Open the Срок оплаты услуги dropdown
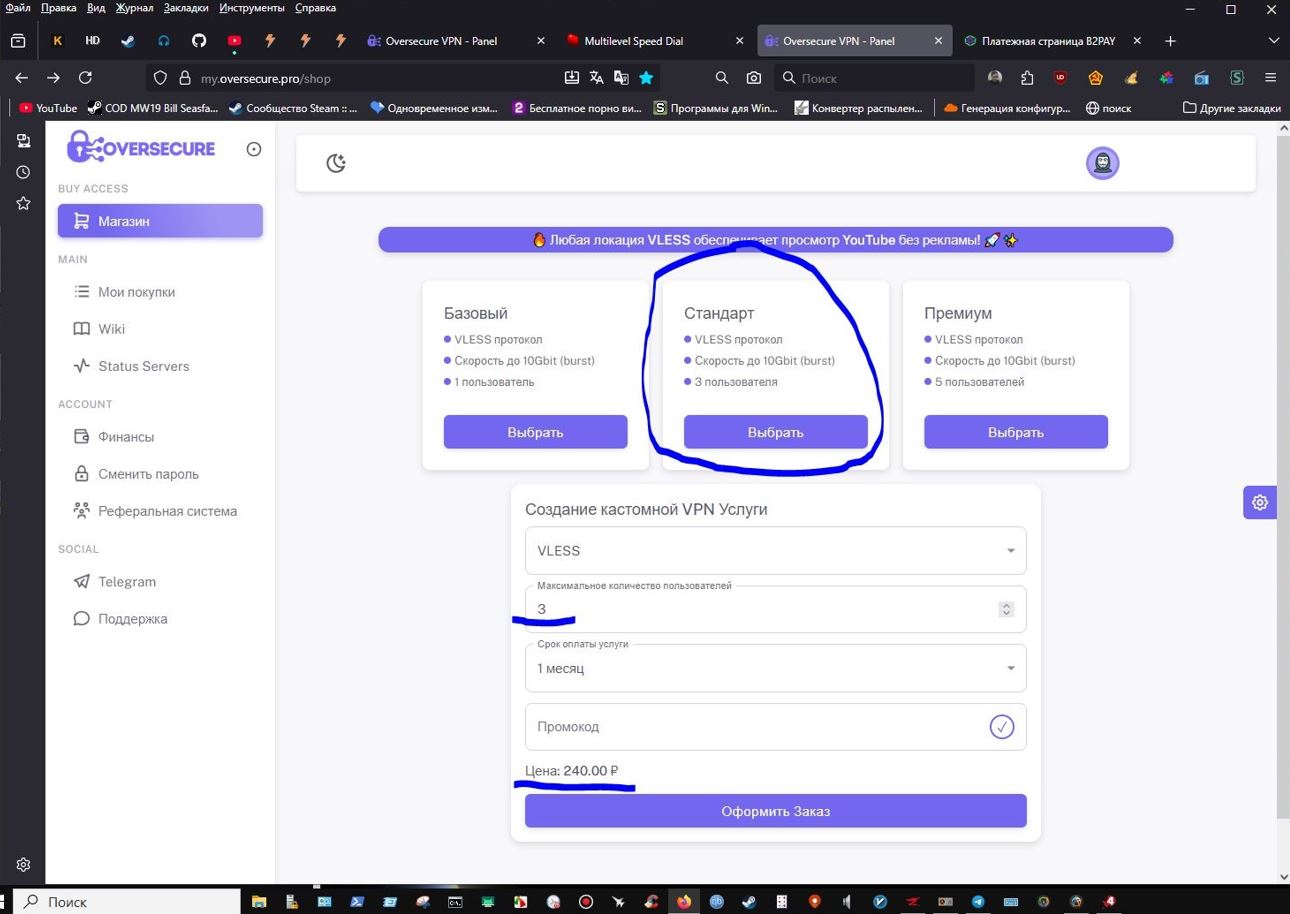 tap(776, 668)
